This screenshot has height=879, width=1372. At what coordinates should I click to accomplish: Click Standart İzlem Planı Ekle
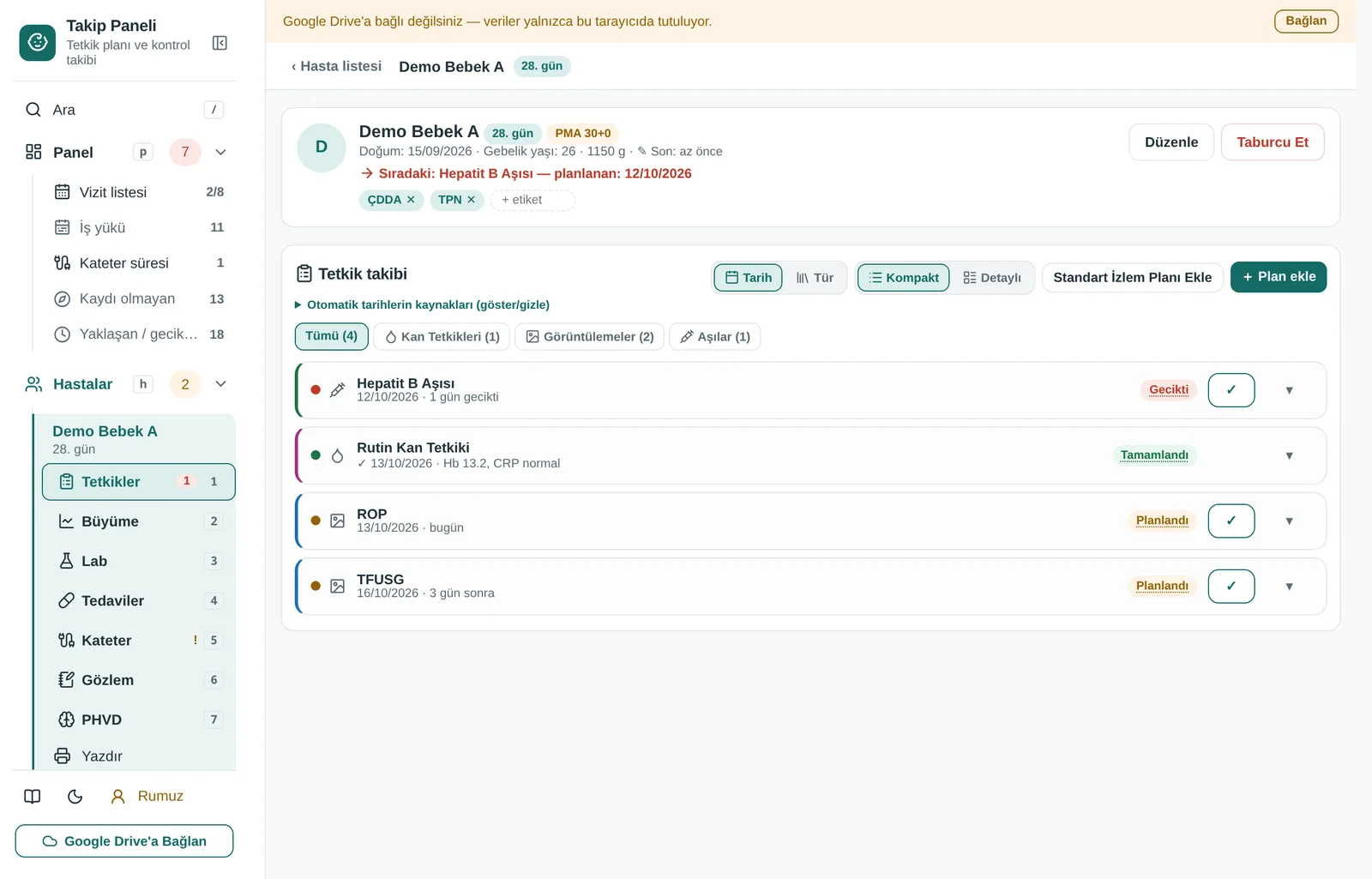pos(1132,277)
